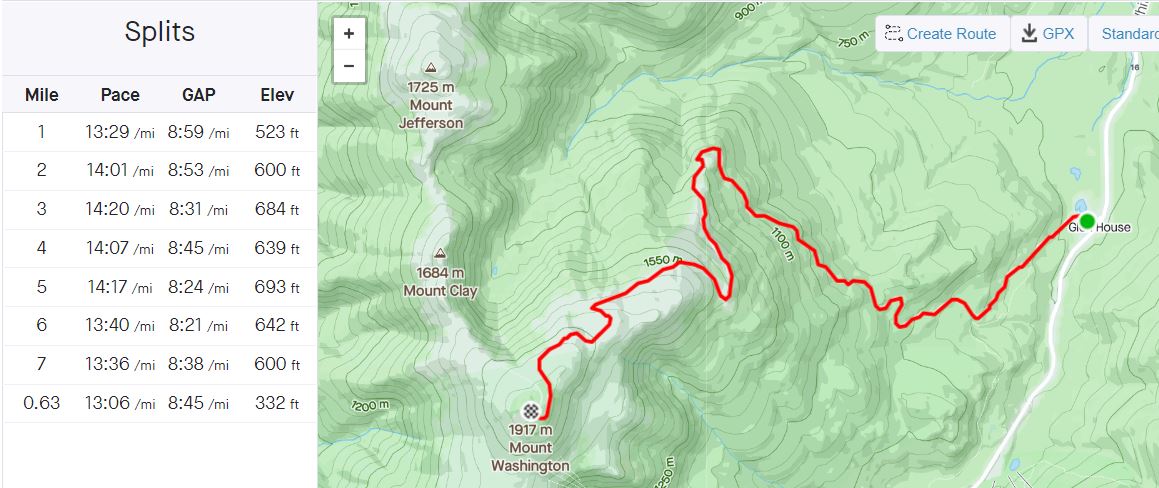Select the green start marker at Glen House
The image size is (1159, 488).
pos(1087,220)
